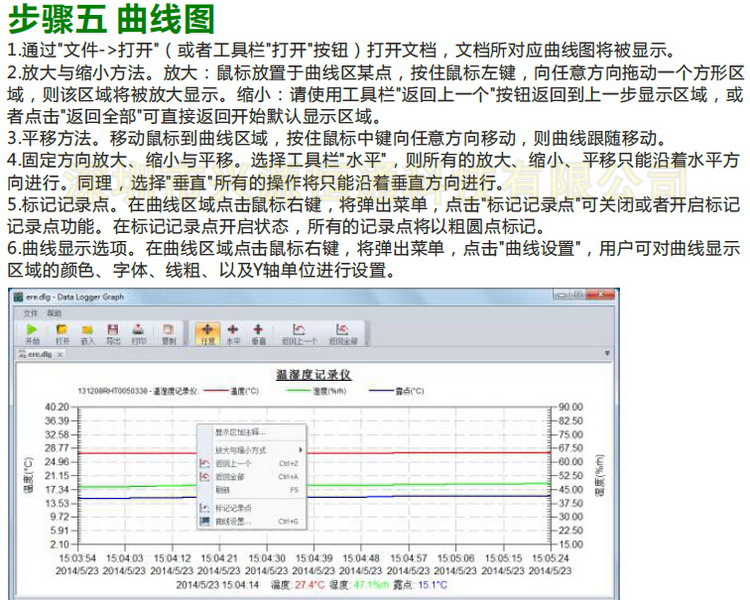Screen dimensions: 750x600
Task: Click the right axis value 15.00
Action: pos(571,544)
